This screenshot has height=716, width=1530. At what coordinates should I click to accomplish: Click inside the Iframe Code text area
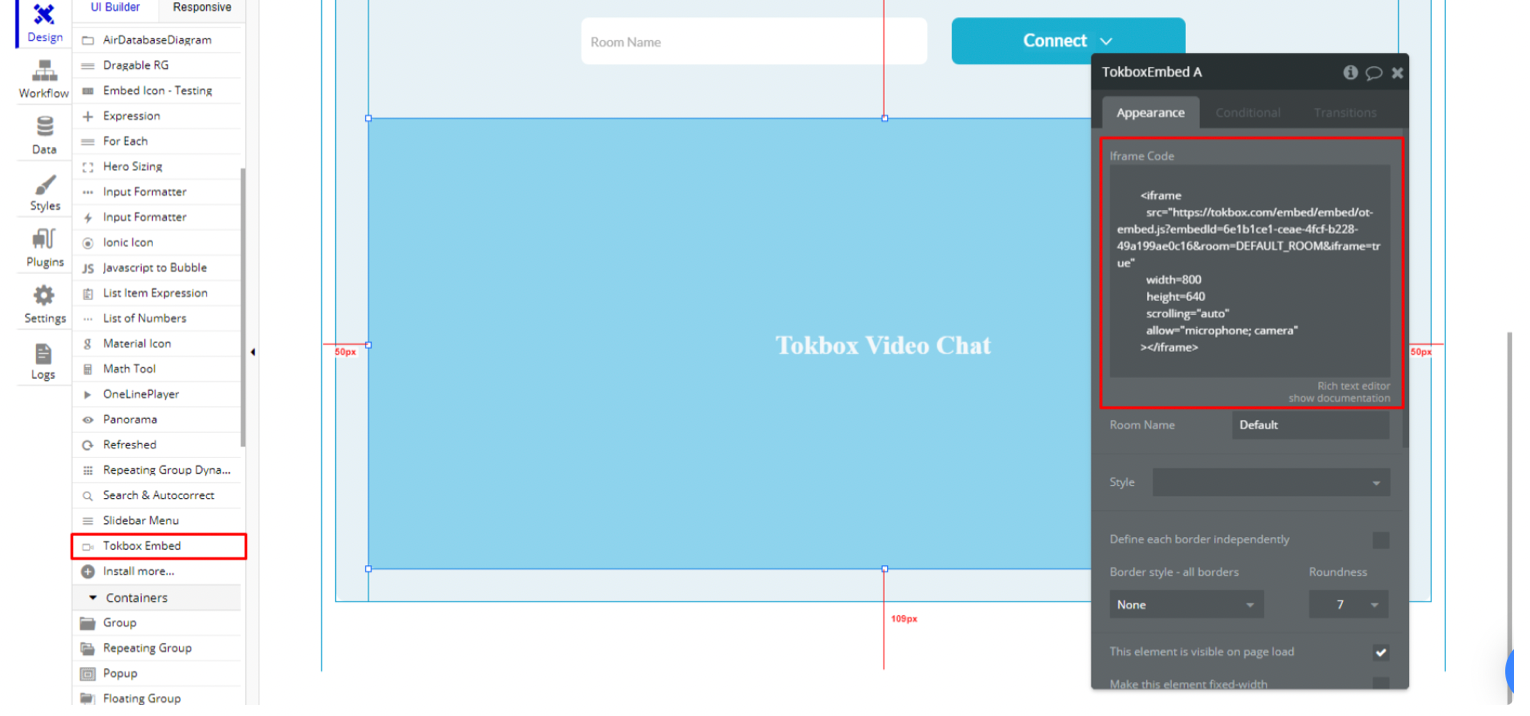click(x=1249, y=271)
